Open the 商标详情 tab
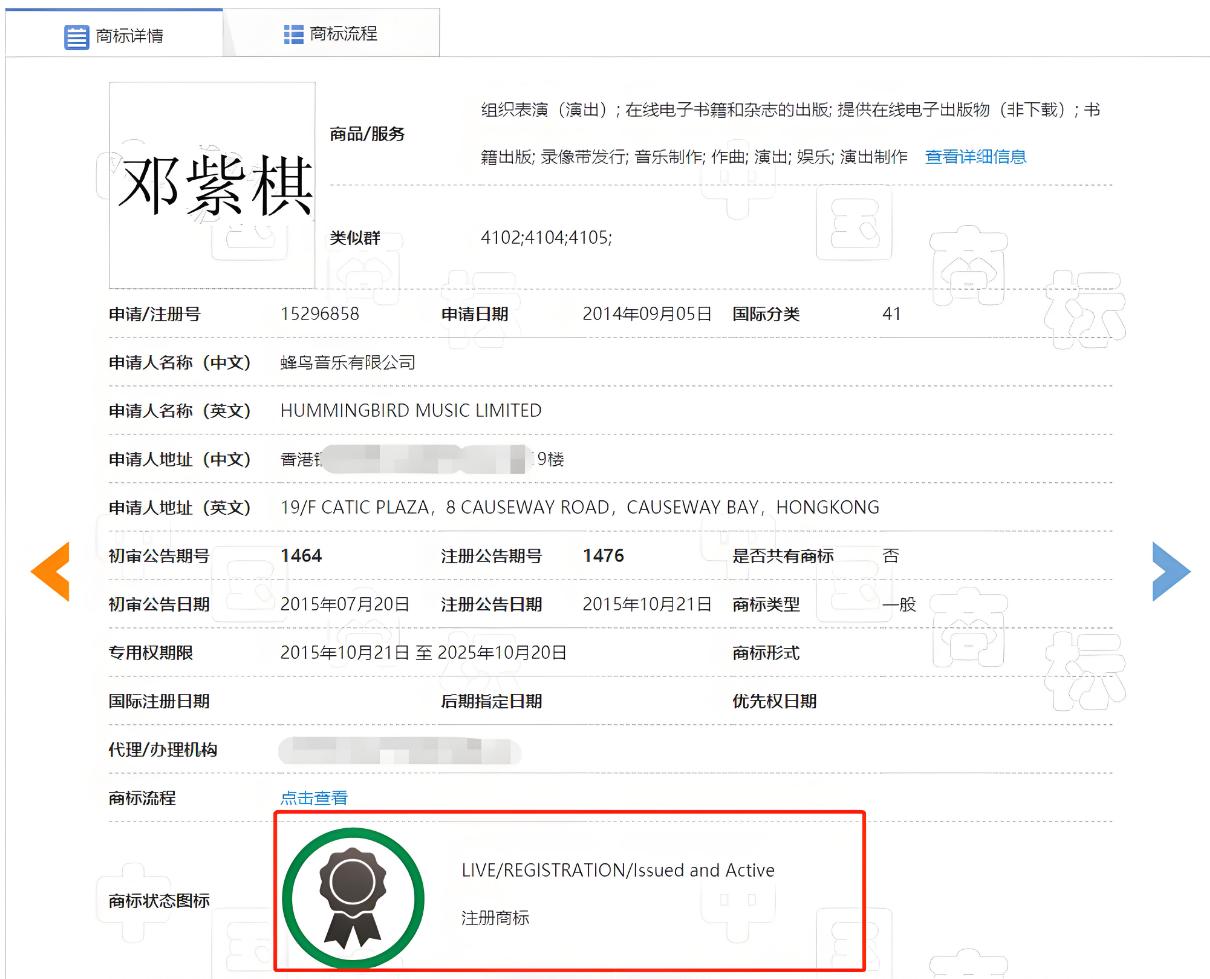 (x=113, y=35)
